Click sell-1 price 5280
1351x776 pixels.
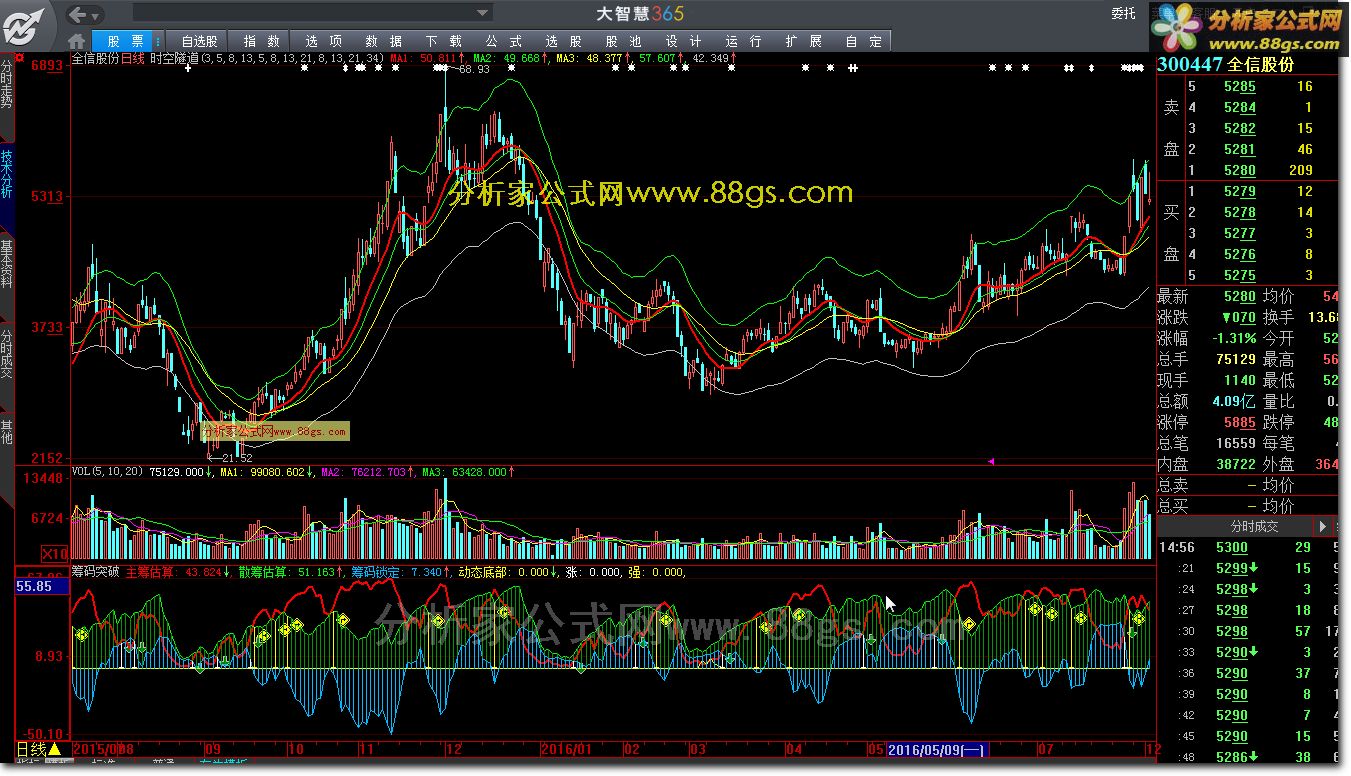coord(1240,171)
